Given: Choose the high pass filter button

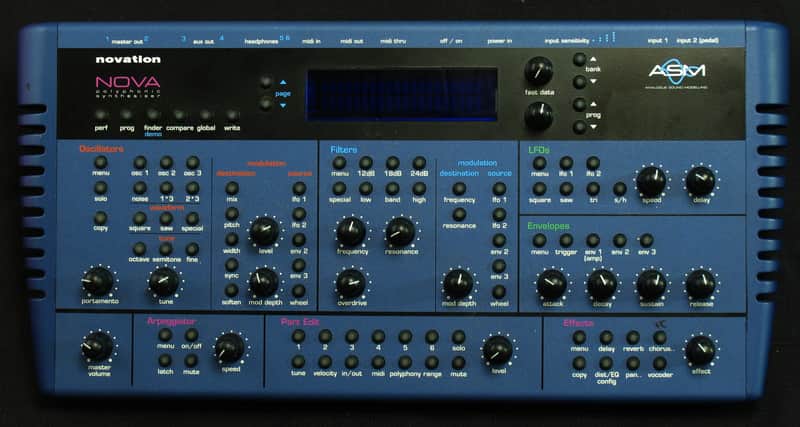Looking at the screenshot, I should point(419,189).
